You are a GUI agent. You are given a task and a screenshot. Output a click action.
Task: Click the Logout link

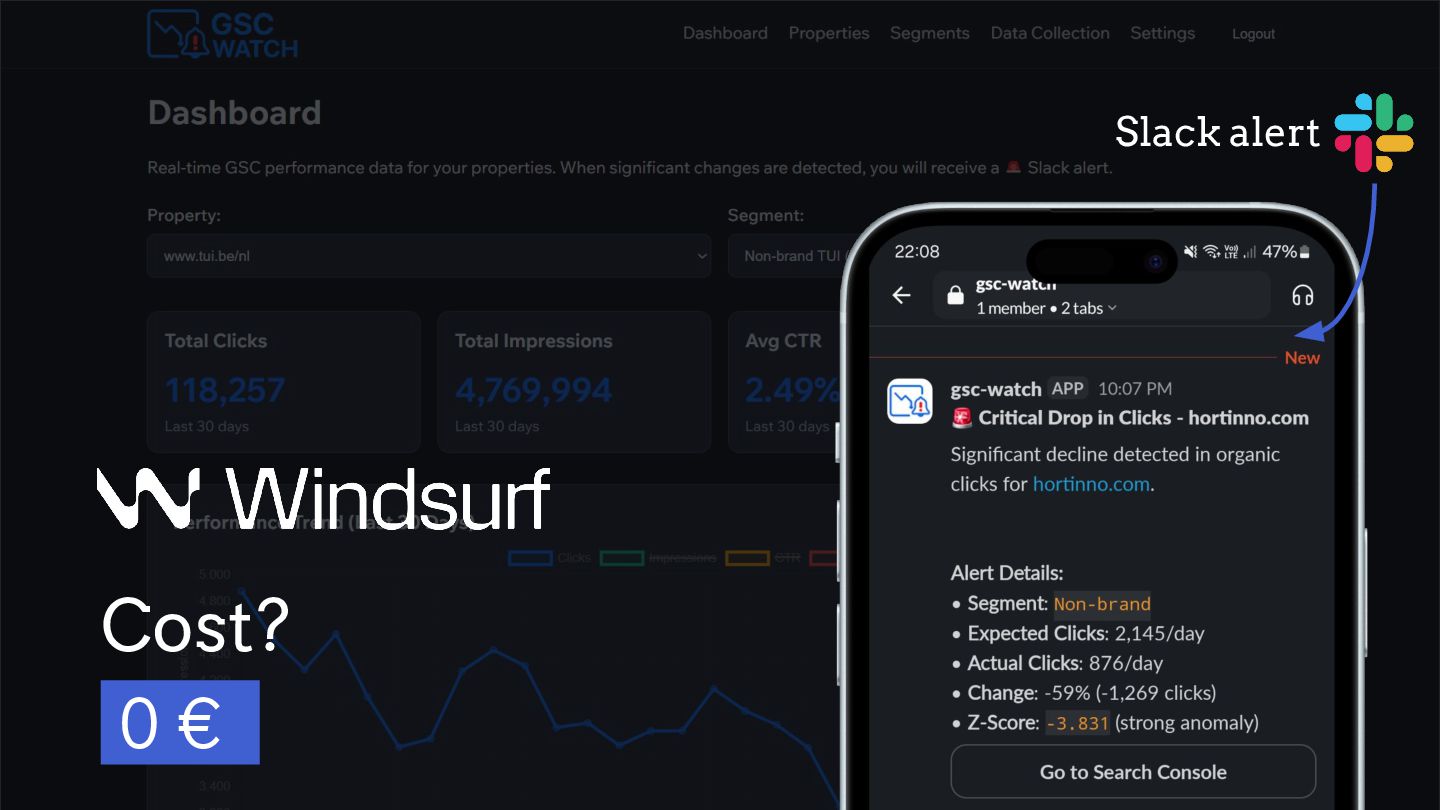click(x=1253, y=34)
